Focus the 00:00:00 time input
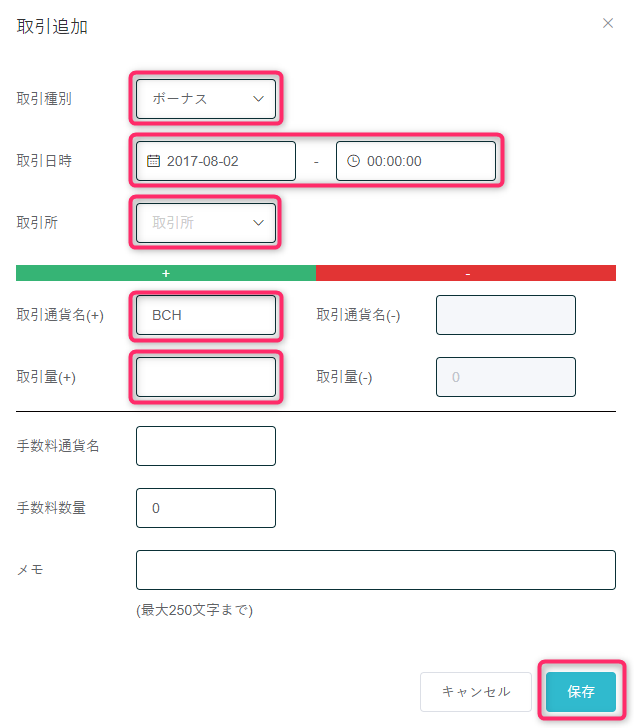 (416, 161)
